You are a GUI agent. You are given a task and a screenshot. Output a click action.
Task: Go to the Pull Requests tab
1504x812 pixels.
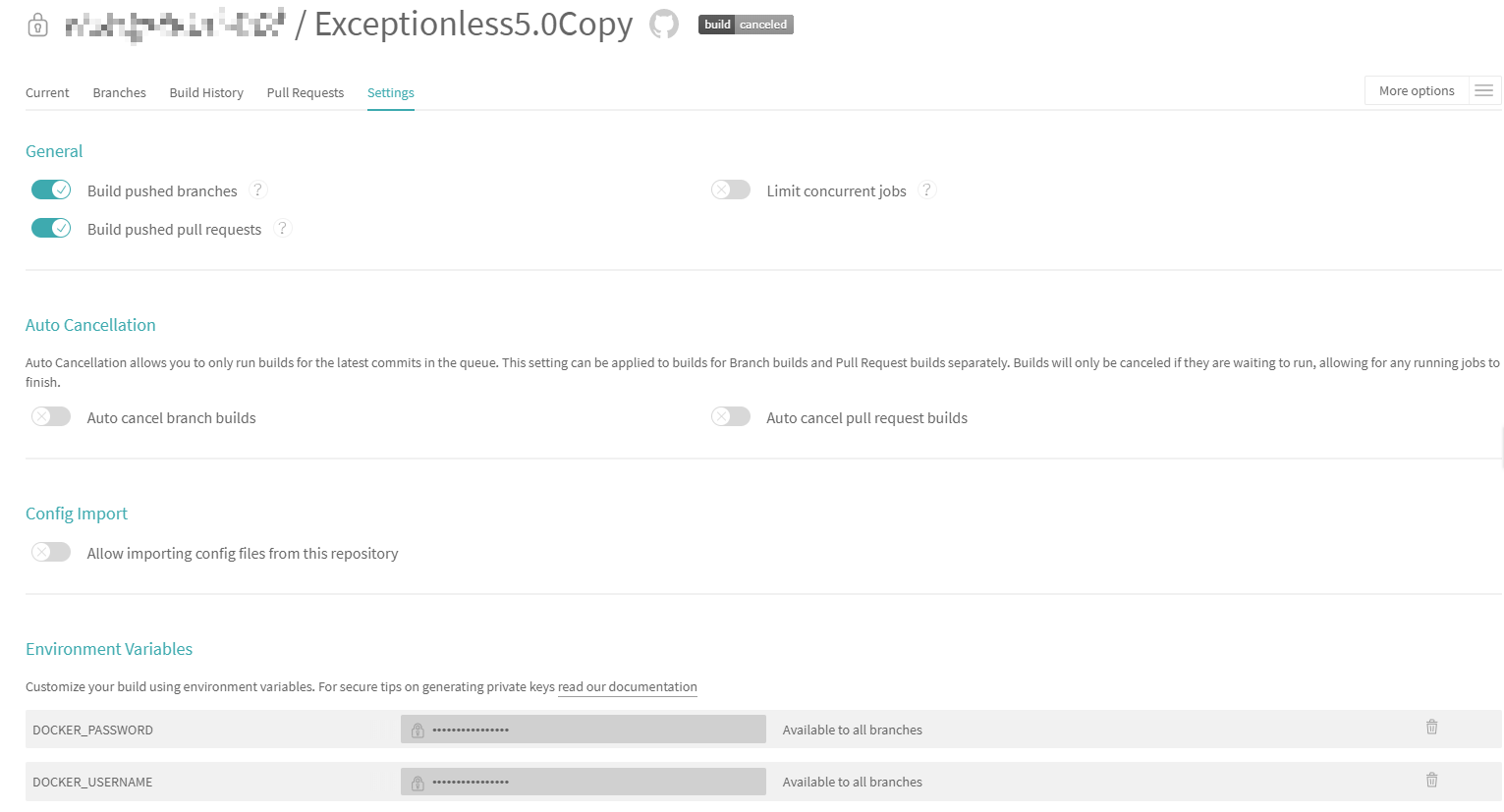(306, 92)
